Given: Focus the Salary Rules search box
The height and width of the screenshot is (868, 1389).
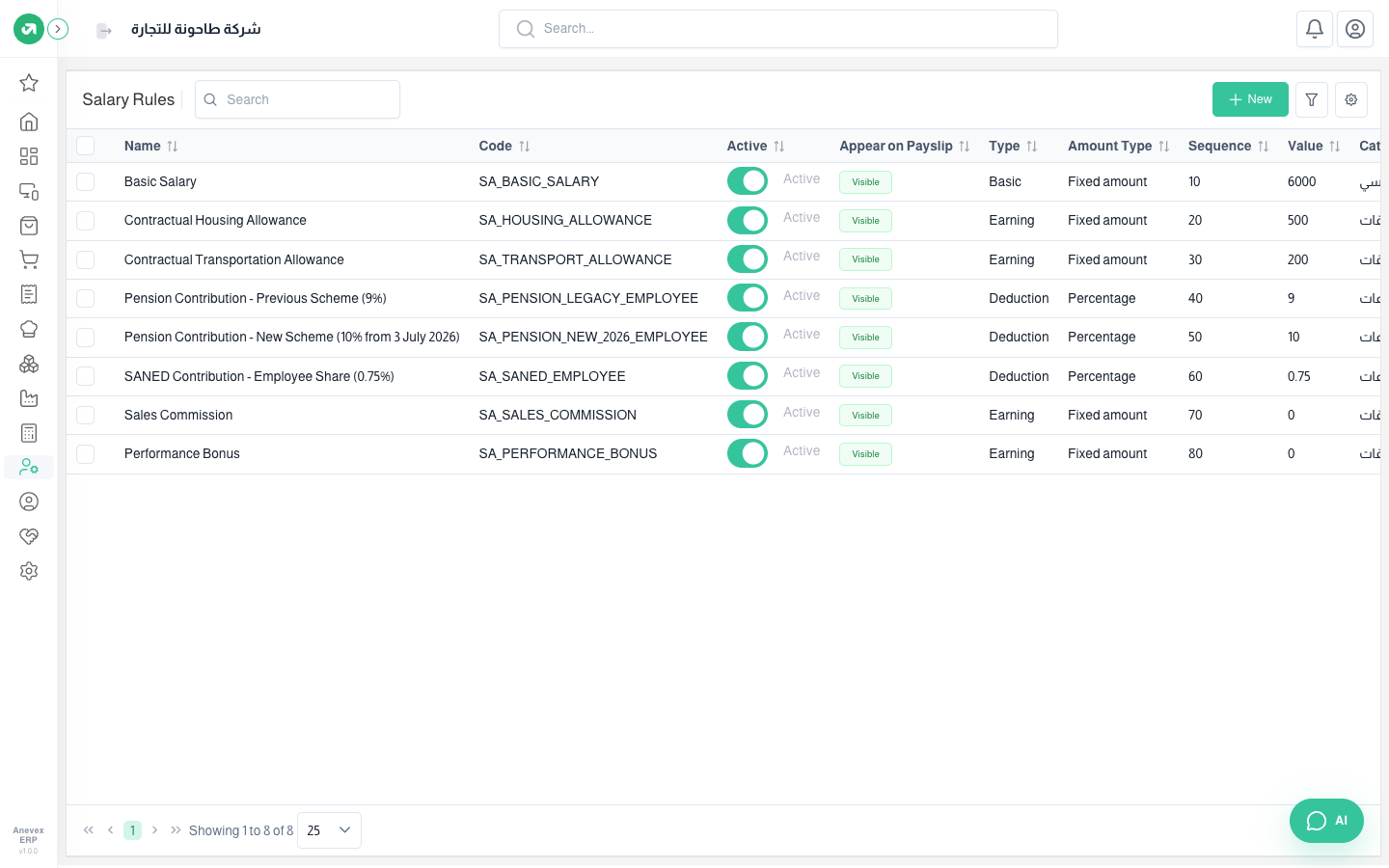Looking at the screenshot, I should point(297,99).
